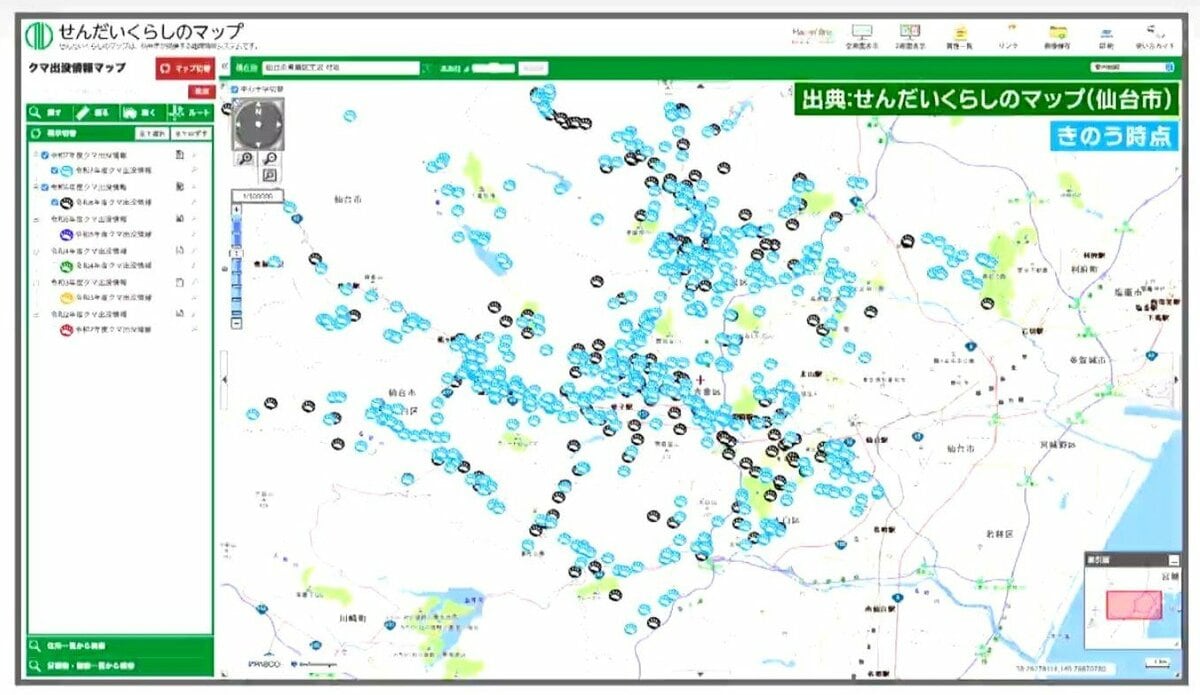Toggle the checkbox above the compass control
Image resolution: width=1200 pixels, height=695 pixels.
[235, 89]
